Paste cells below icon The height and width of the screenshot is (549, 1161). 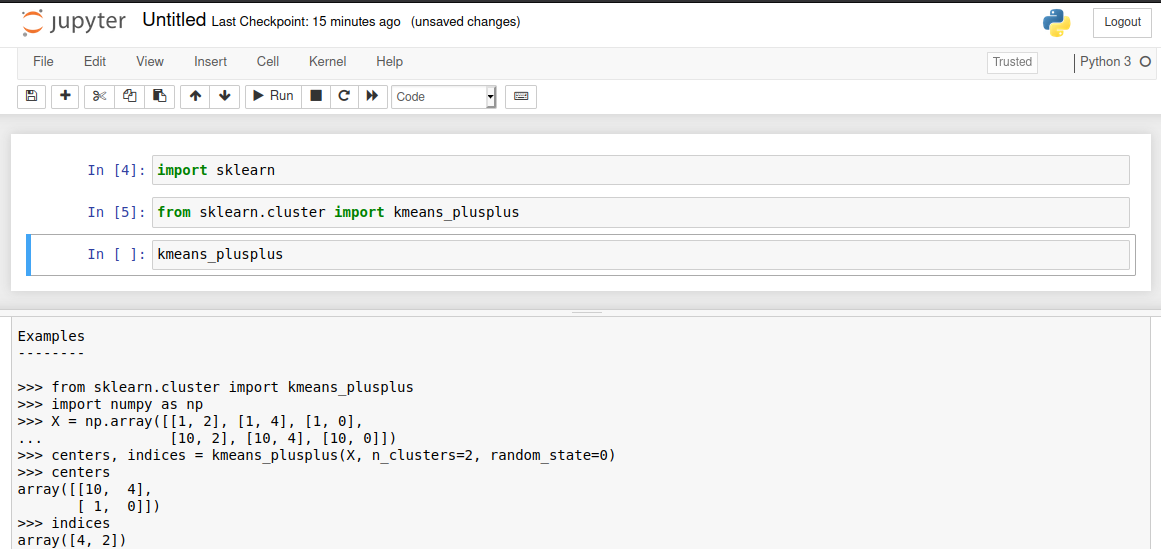(159, 96)
